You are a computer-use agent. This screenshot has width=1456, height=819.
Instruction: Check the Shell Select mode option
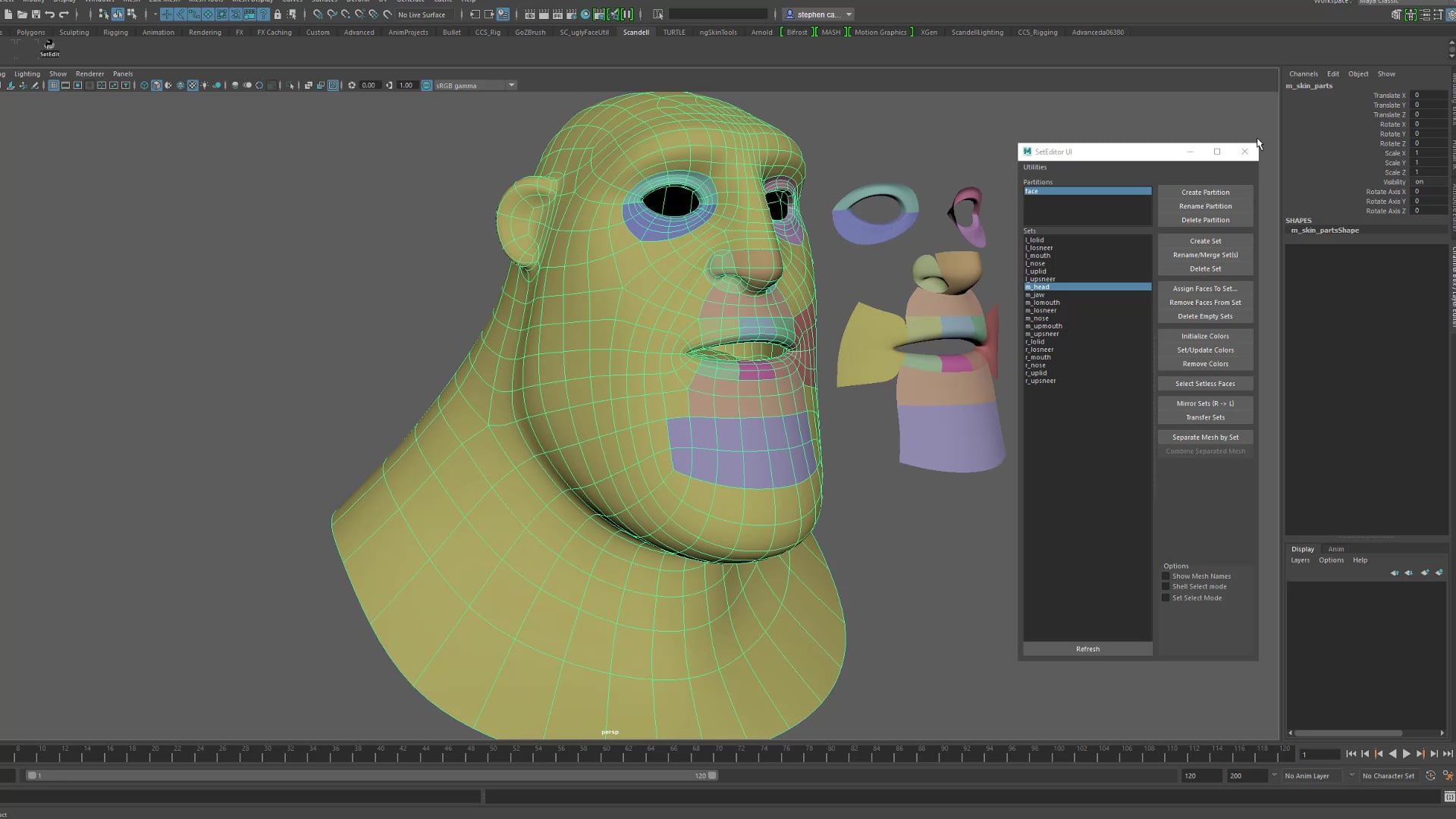[x=1166, y=586]
